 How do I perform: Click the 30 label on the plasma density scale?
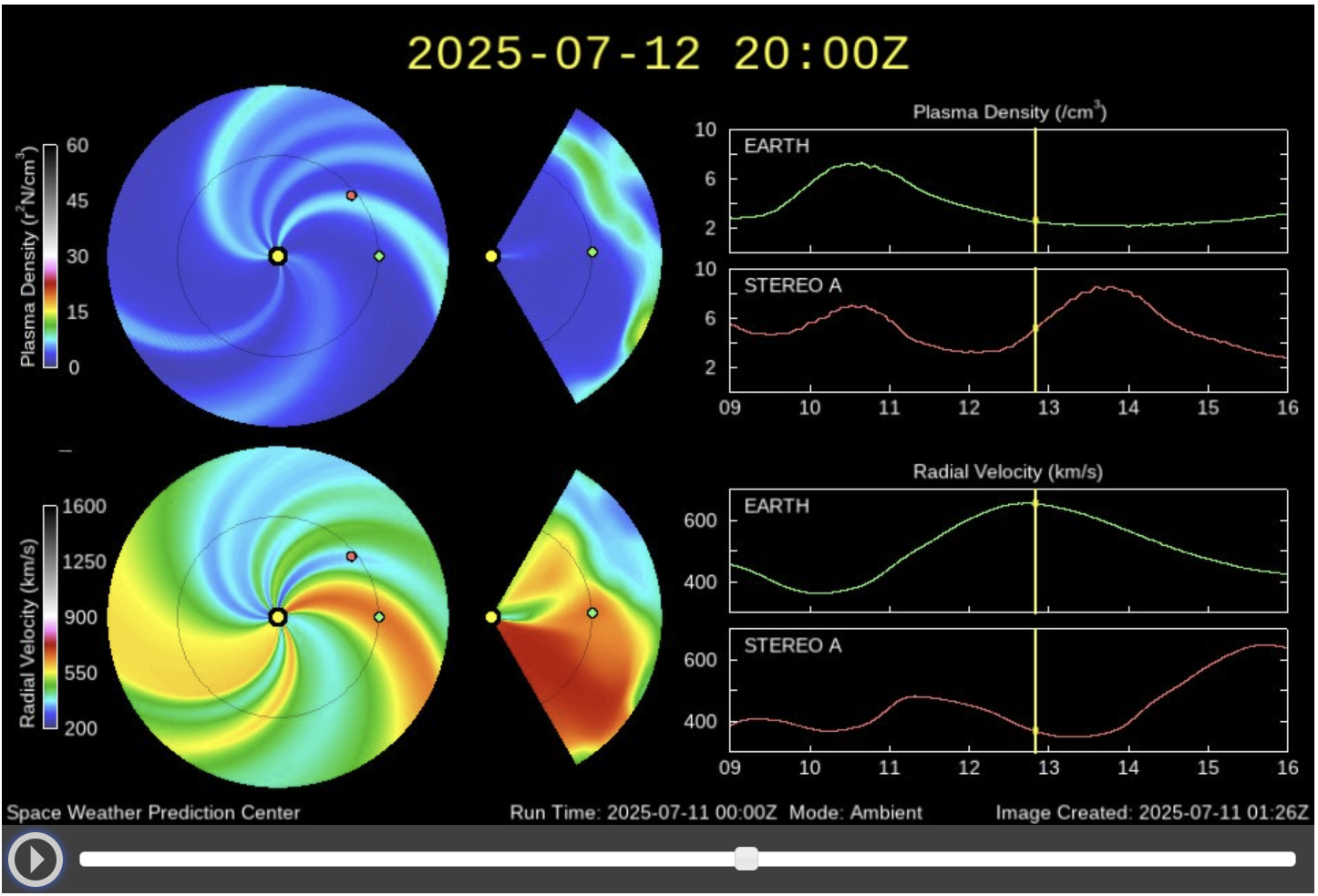tap(77, 257)
